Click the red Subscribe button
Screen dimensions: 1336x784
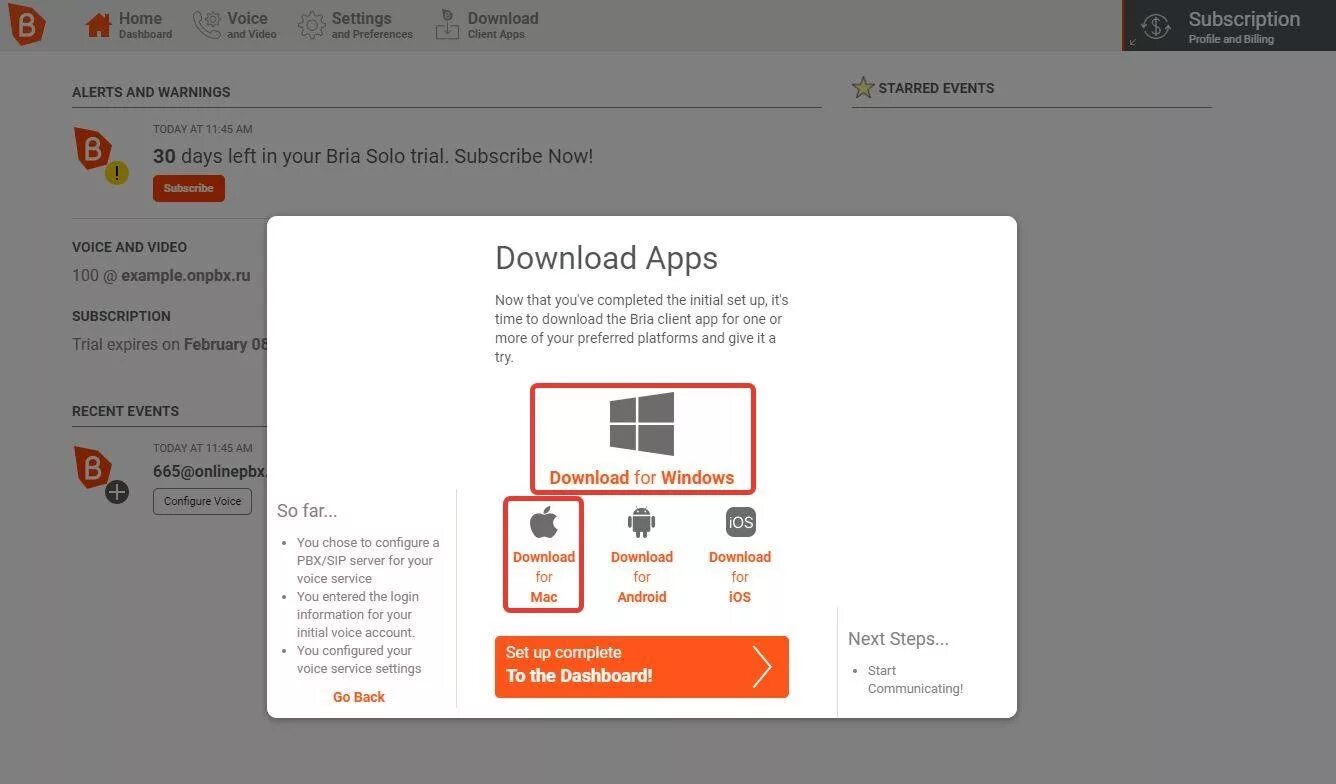[x=188, y=188]
